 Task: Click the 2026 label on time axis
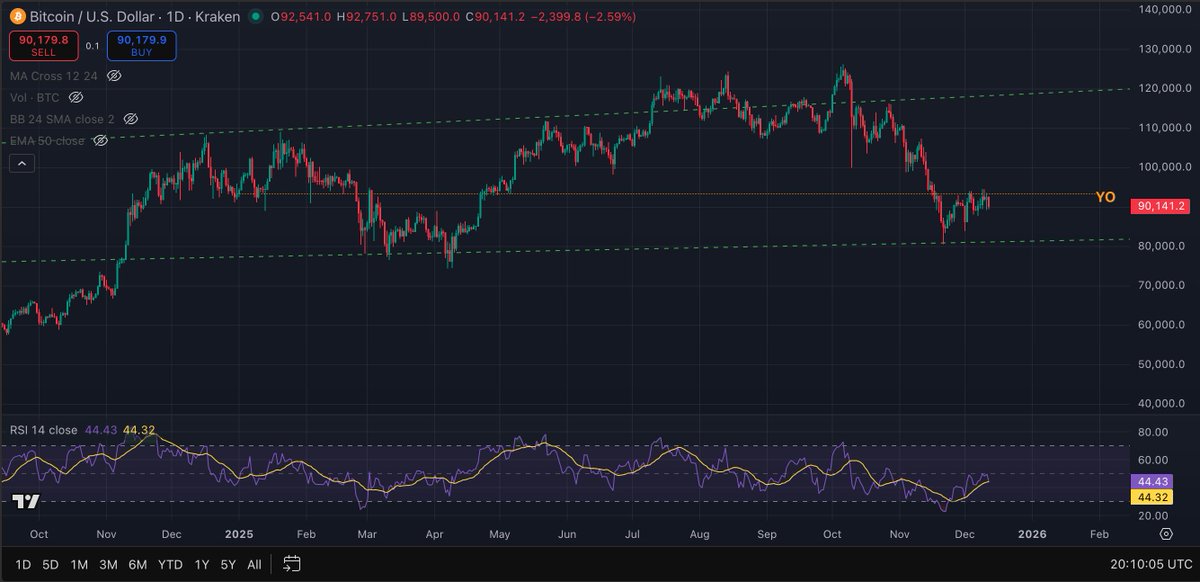[x=1032, y=535]
